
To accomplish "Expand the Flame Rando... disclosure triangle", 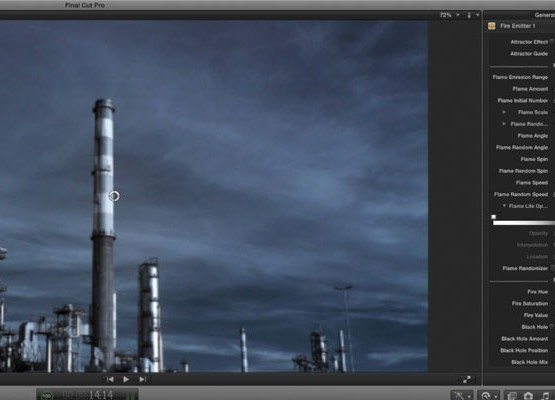I will click(x=504, y=124).
